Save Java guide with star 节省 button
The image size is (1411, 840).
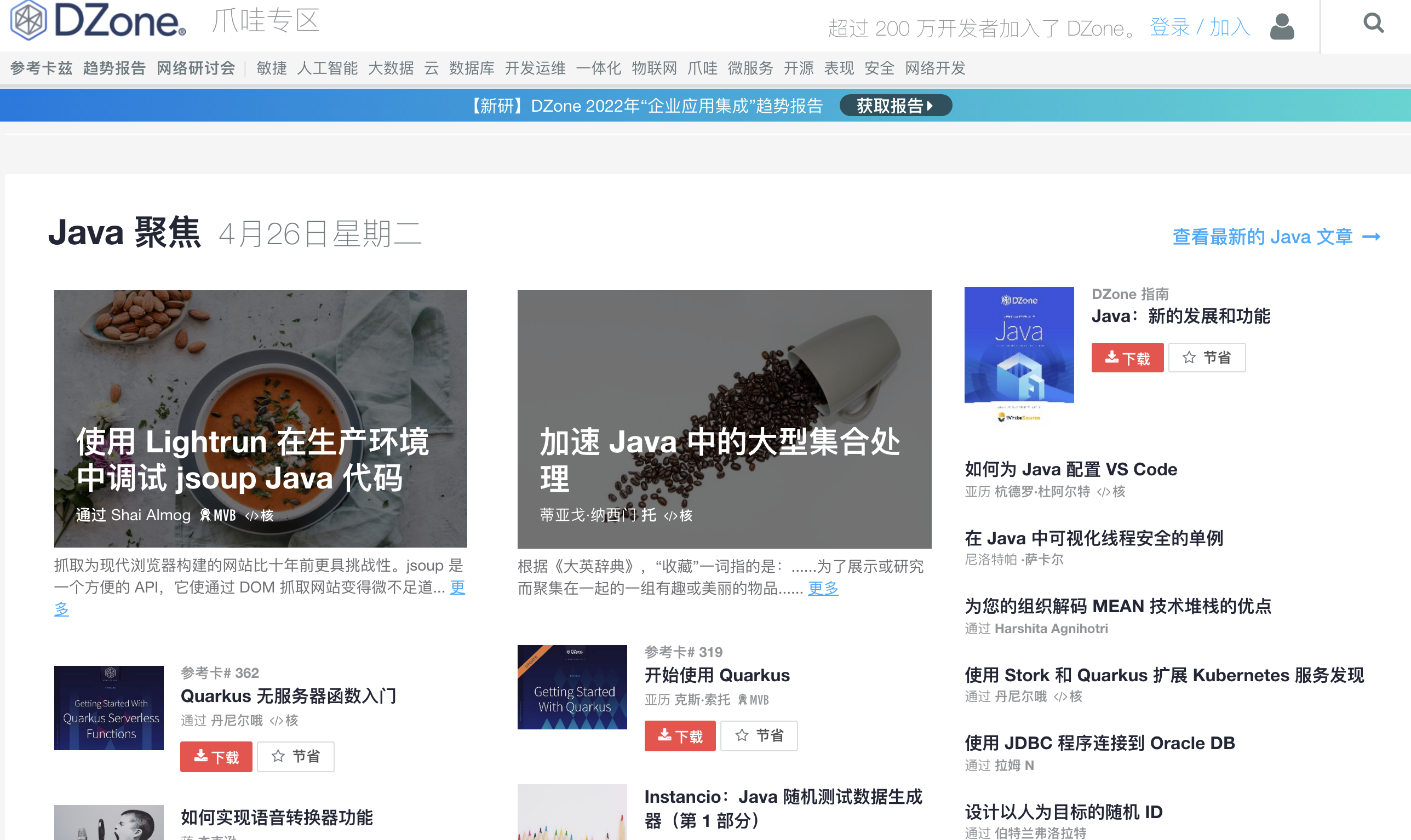tap(1207, 358)
